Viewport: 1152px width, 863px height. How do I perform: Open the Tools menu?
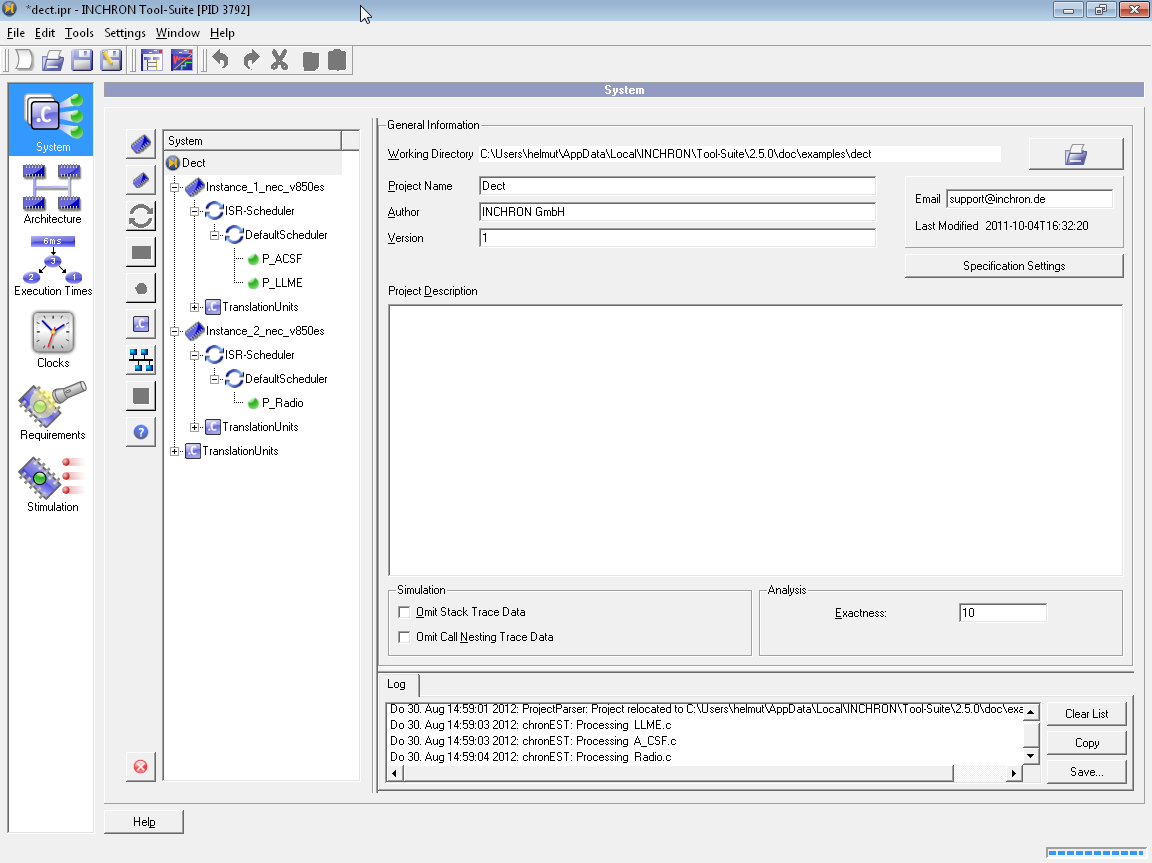(x=79, y=33)
